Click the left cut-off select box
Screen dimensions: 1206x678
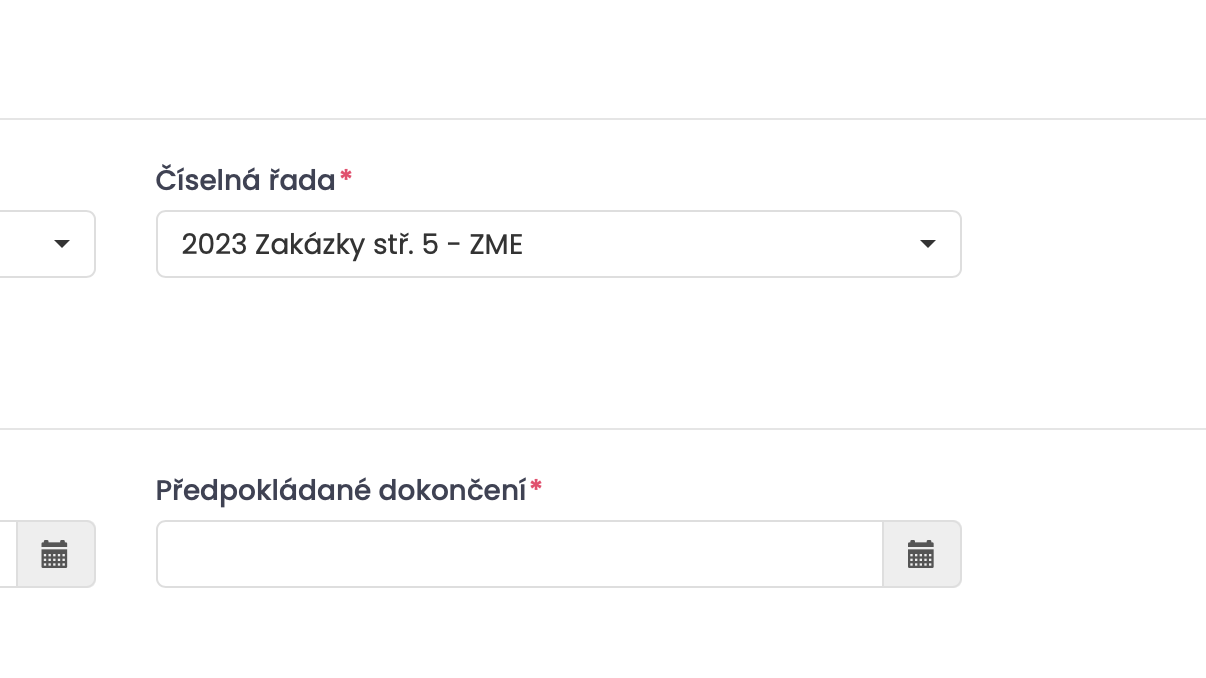pyautogui.click(x=48, y=244)
